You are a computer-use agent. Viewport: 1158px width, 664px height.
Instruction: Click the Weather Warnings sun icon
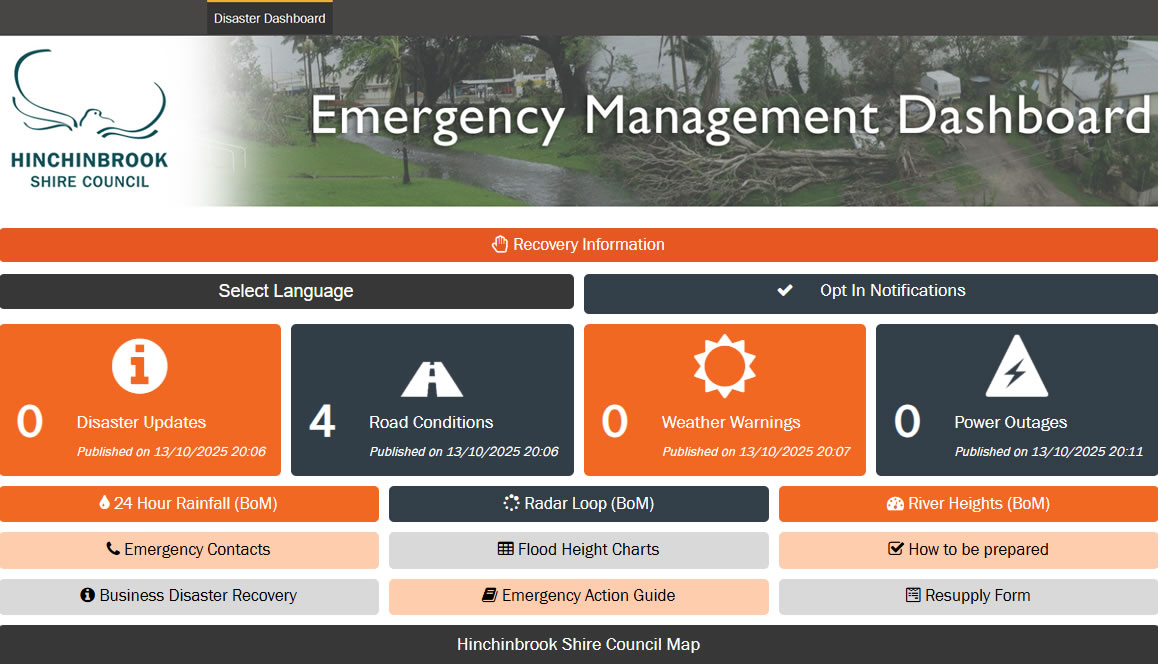pos(724,366)
